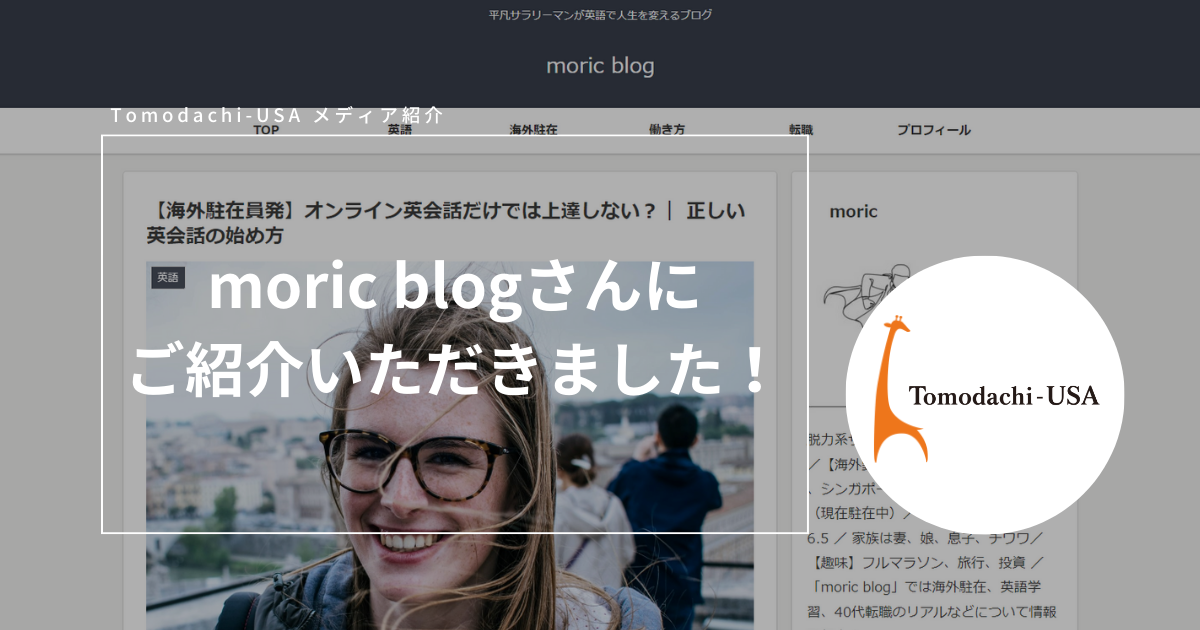Screen dimensions: 1200x630
Task: Open the 海外駐在 menu item
Action: tap(534, 130)
